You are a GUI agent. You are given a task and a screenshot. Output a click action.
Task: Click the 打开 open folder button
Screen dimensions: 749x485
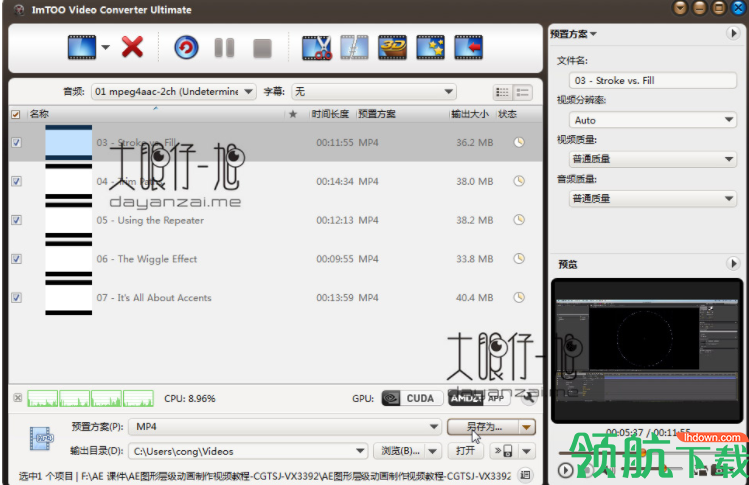point(465,451)
